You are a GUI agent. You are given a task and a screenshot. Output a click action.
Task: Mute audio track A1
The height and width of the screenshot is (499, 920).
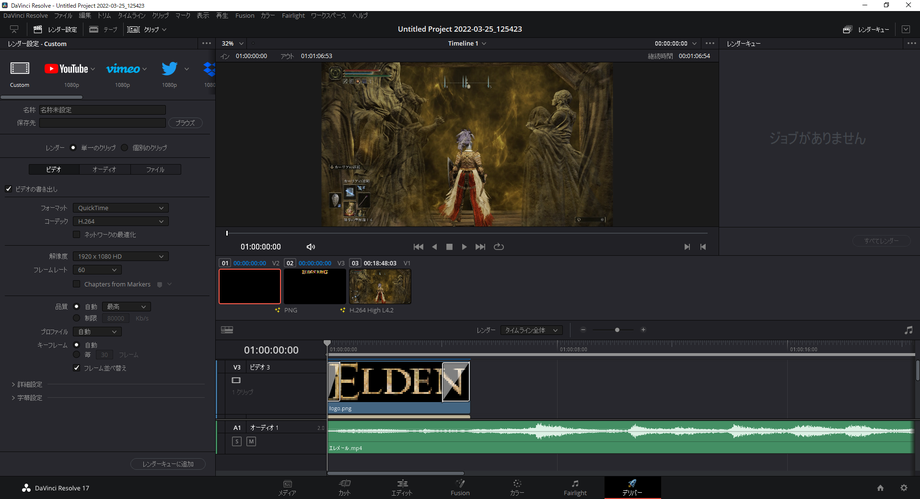(251, 441)
